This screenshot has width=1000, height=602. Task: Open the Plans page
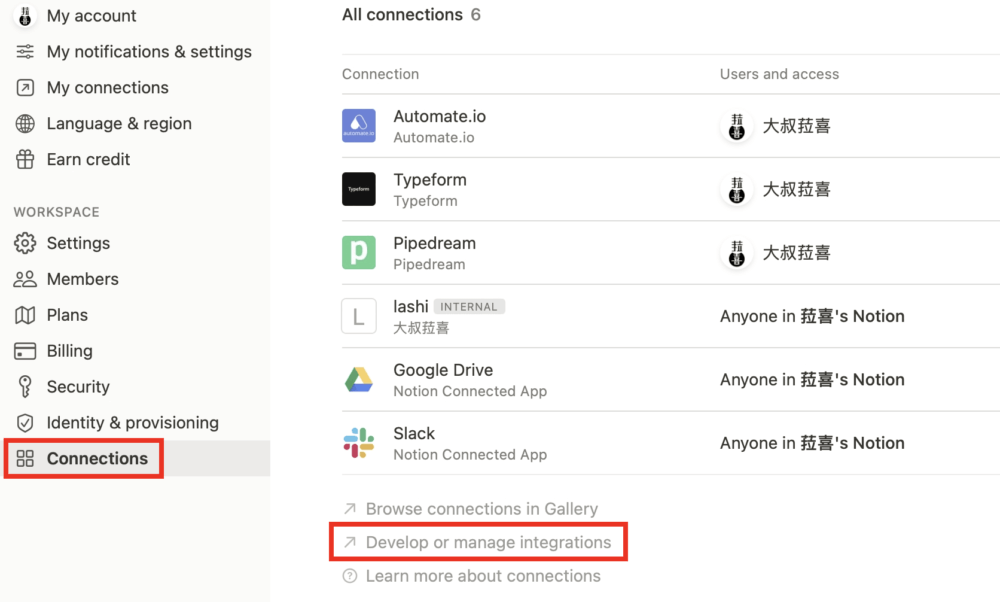[67, 315]
